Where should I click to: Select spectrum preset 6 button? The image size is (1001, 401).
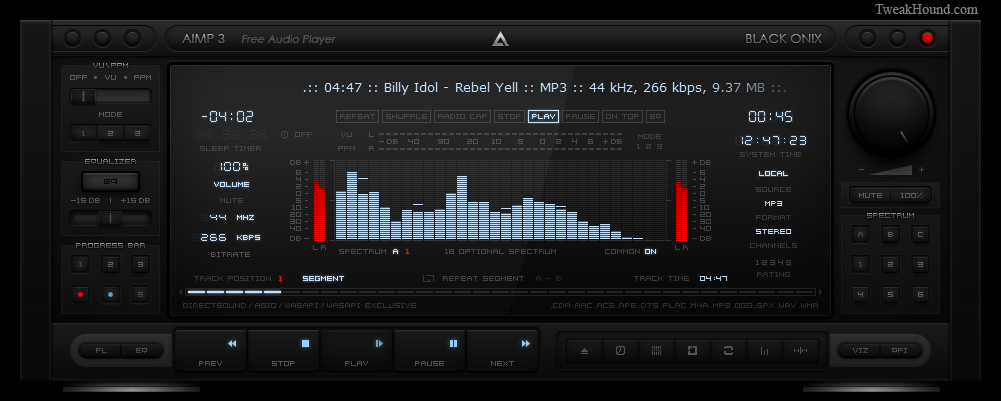(920, 294)
